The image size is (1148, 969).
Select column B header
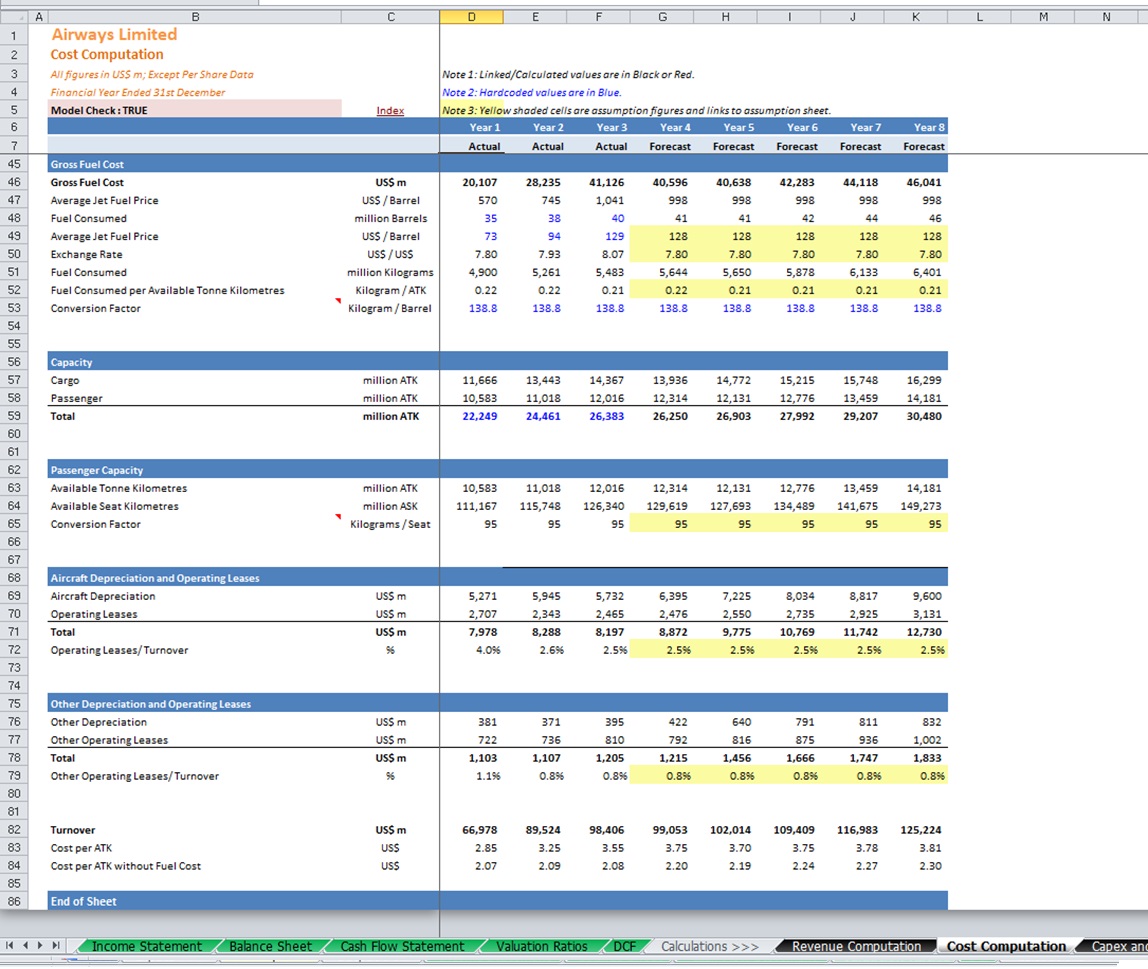195,16
